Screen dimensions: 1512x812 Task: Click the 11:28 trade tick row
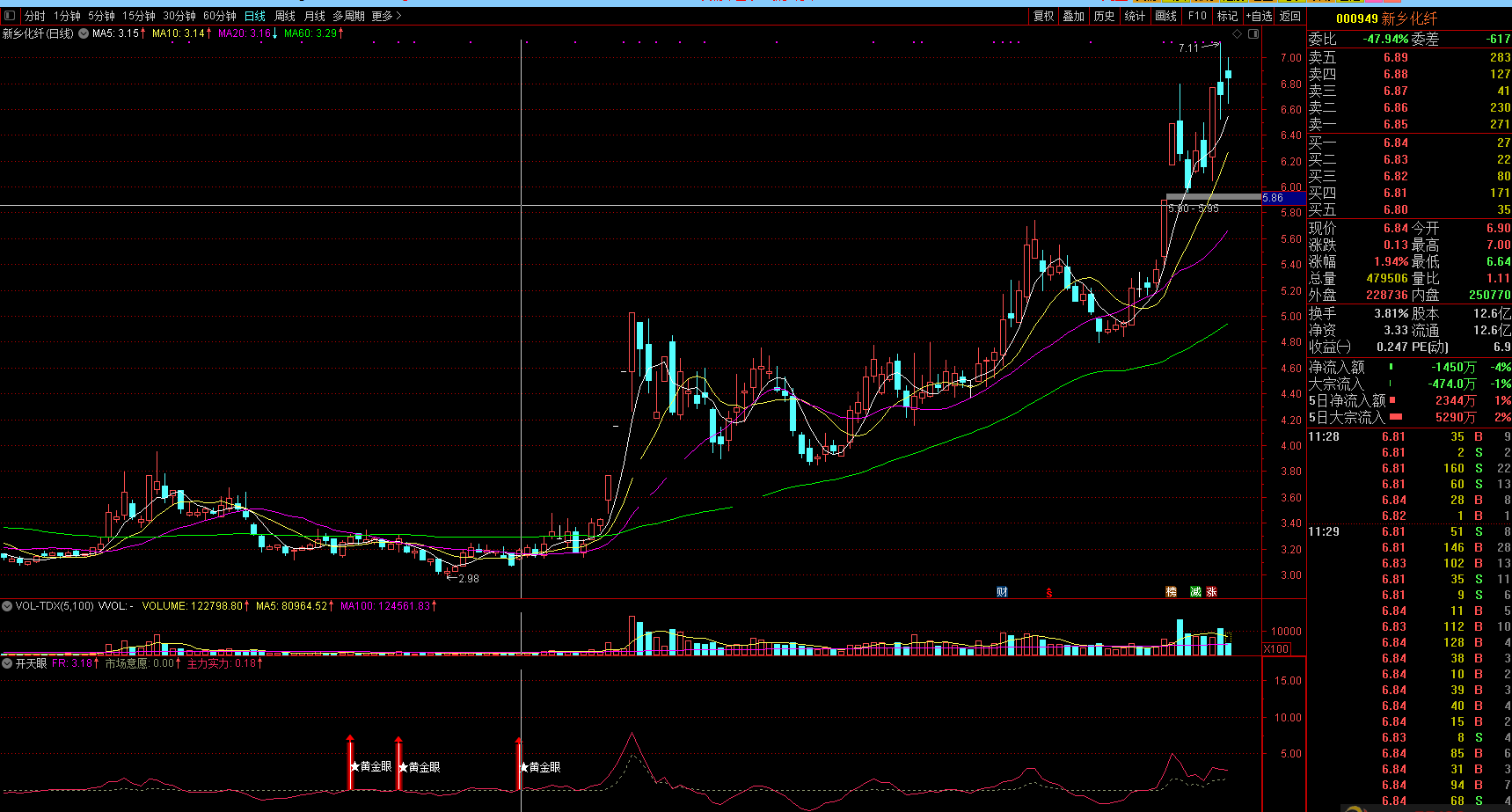[x=1409, y=436]
